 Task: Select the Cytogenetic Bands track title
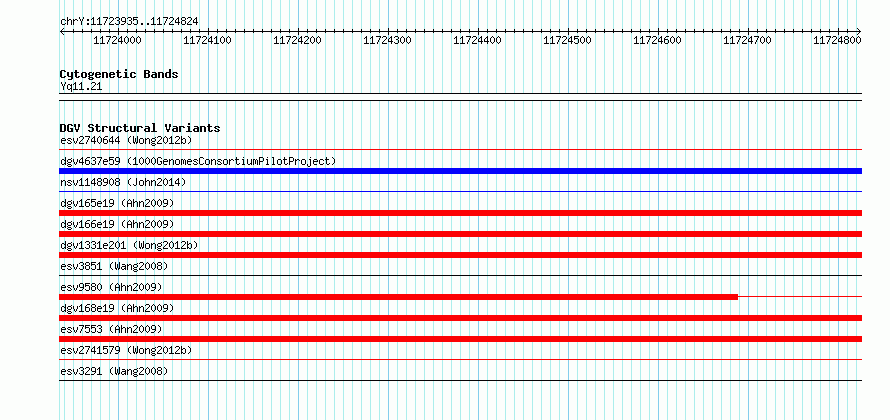pyautogui.click(x=119, y=74)
